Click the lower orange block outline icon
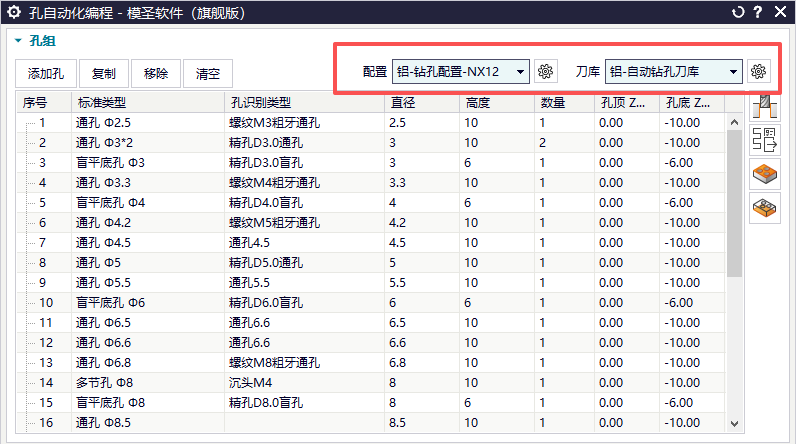796x444 pixels. click(765, 207)
